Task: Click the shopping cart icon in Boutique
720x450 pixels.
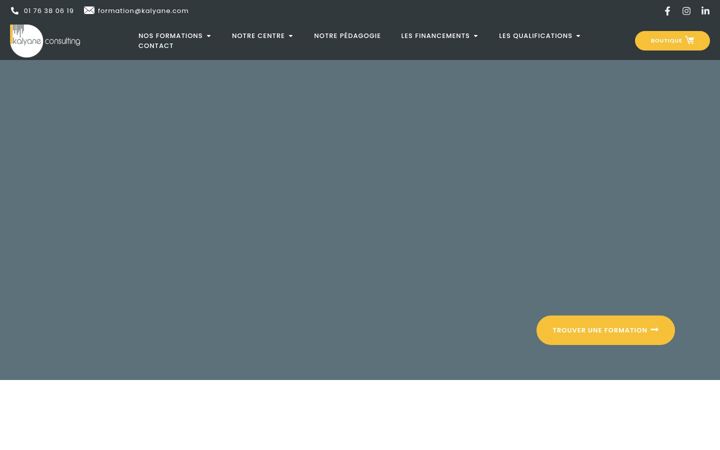Action: (690, 40)
